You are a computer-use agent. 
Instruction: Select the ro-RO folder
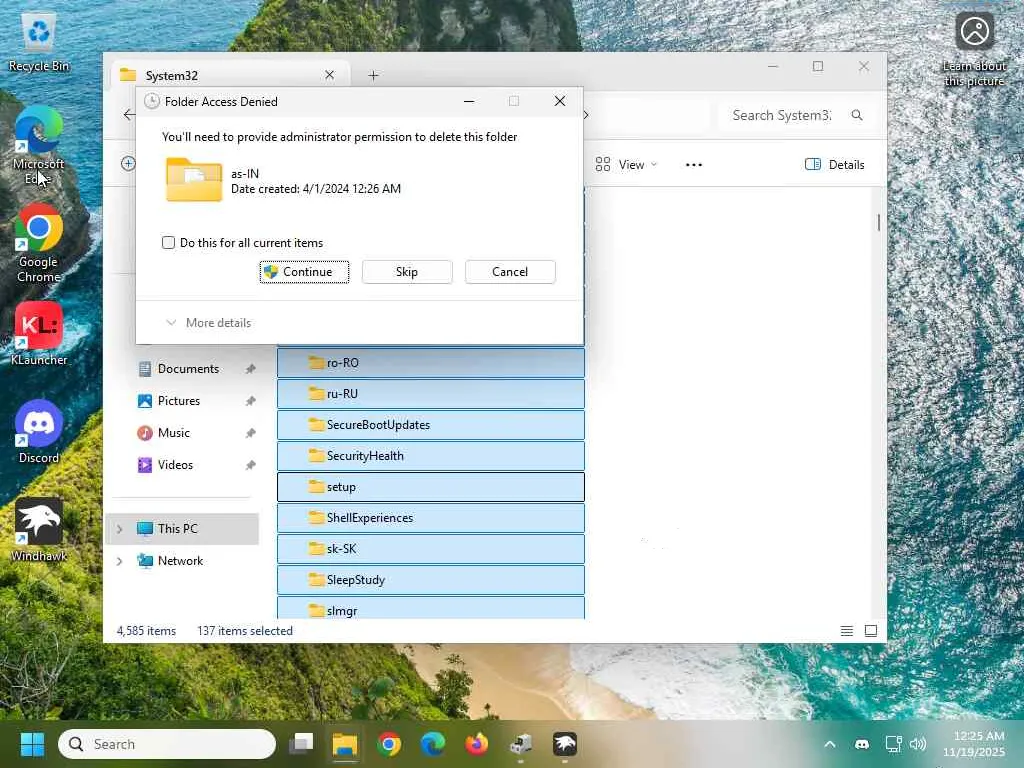click(431, 362)
